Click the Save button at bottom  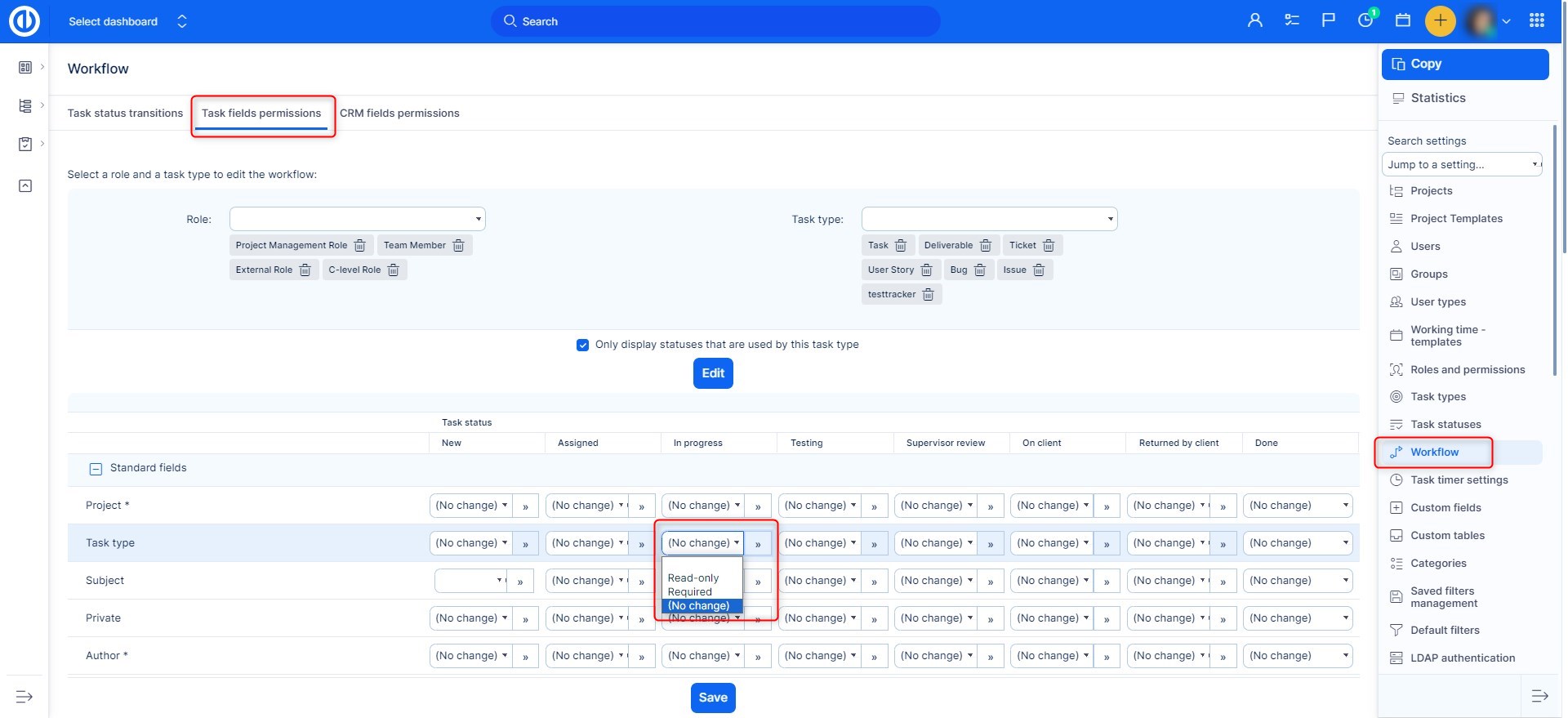713,698
